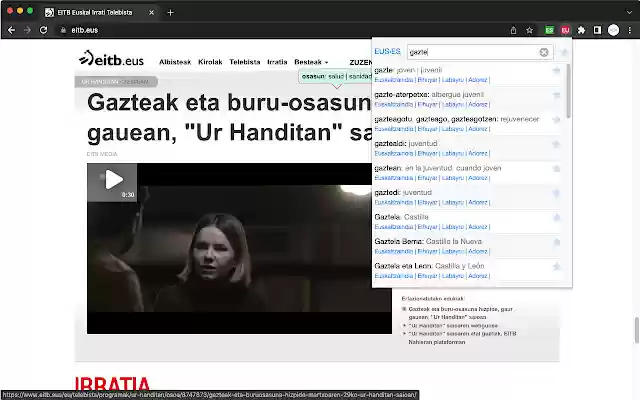Go back to the previous page

pos(11,30)
